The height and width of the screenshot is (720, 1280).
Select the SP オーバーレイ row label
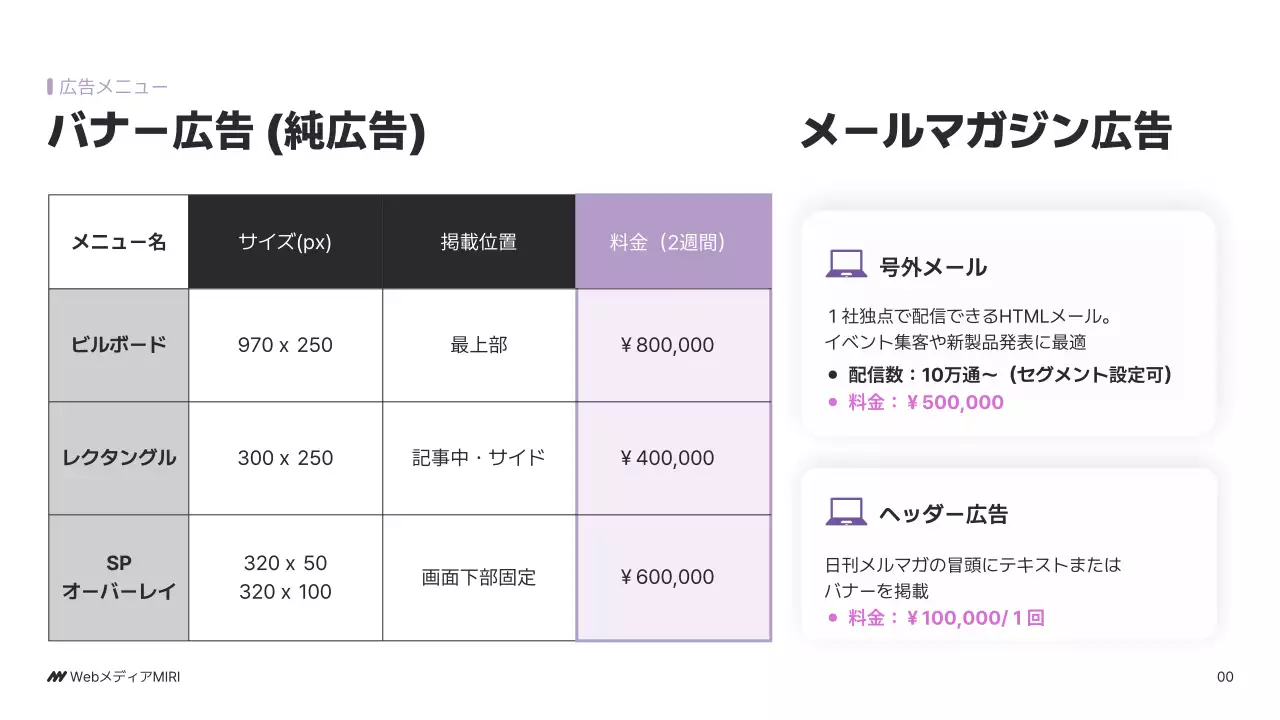click(119, 577)
